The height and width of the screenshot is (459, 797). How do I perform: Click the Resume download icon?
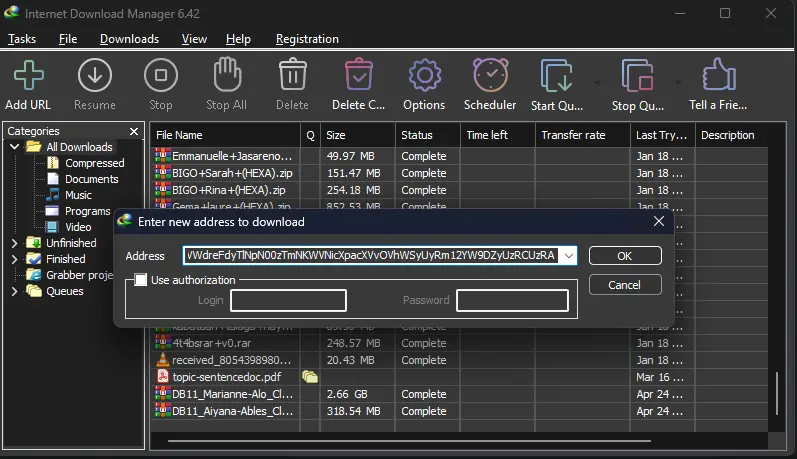pos(95,75)
